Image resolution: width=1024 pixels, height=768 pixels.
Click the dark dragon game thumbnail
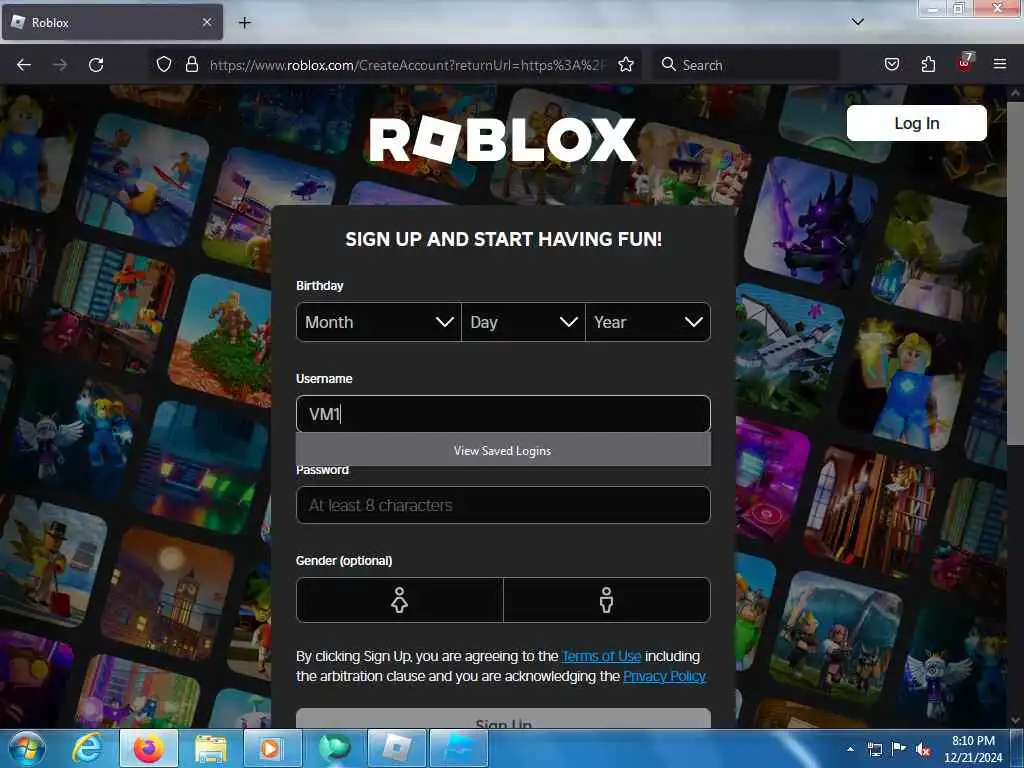(x=810, y=222)
